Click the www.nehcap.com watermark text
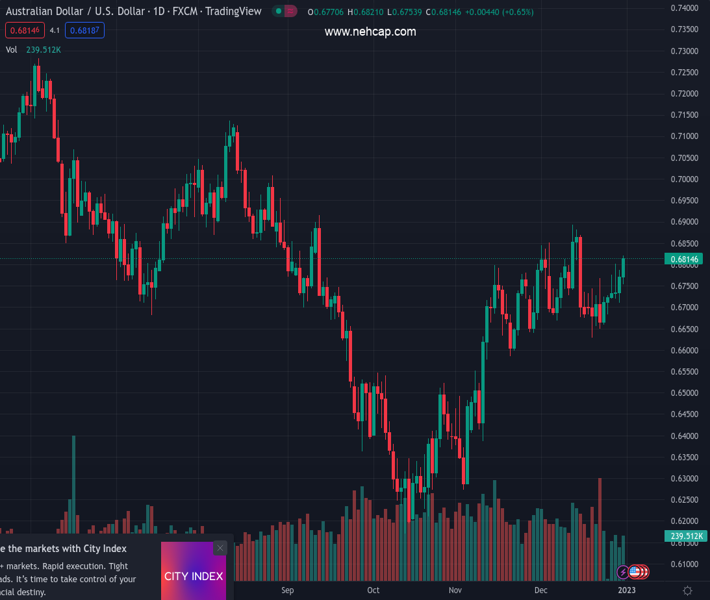Image resolution: width=710 pixels, height=600 pixels. (x=370, y=32)
